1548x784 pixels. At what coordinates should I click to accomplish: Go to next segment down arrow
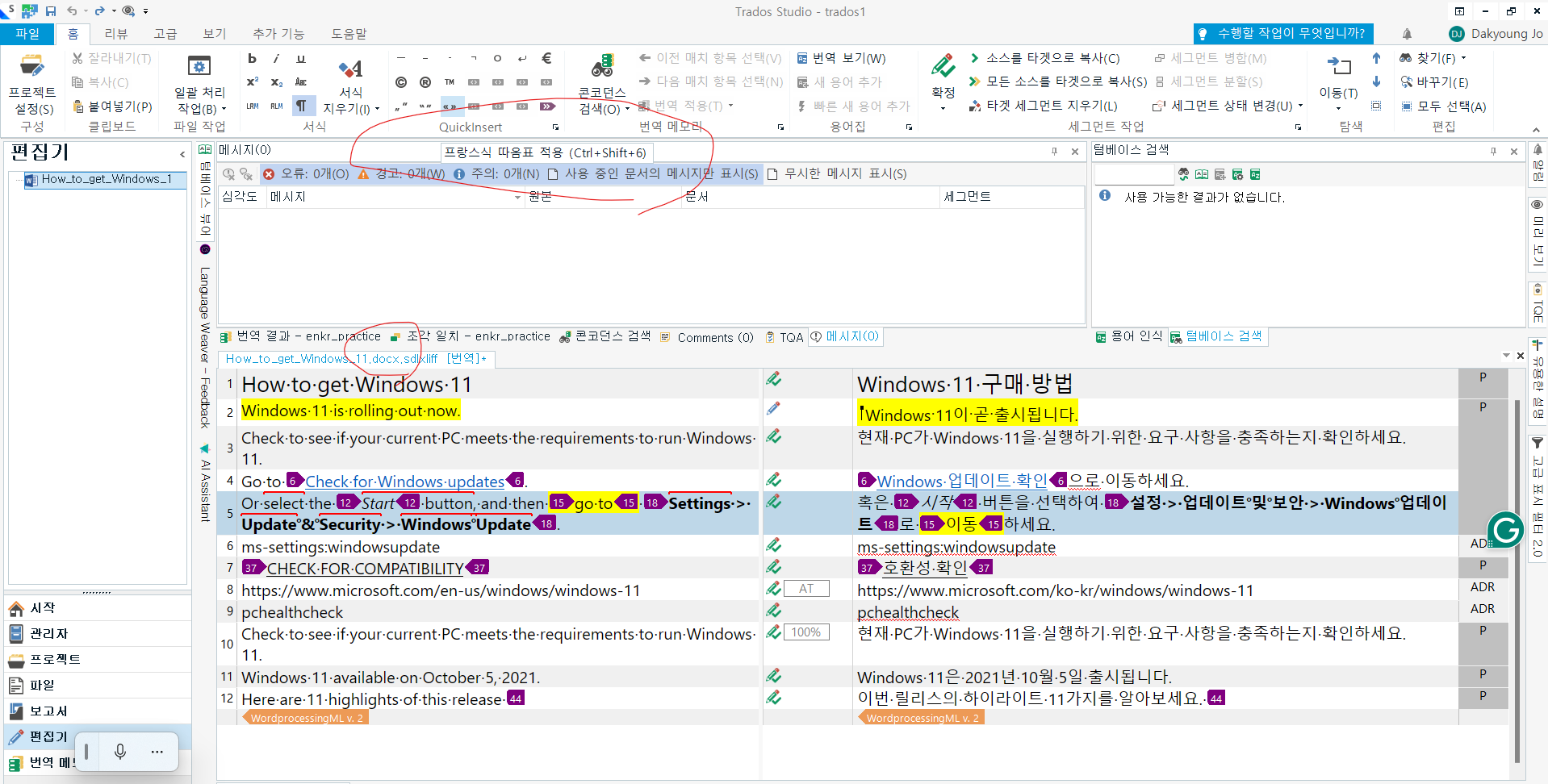(1376, 81)
